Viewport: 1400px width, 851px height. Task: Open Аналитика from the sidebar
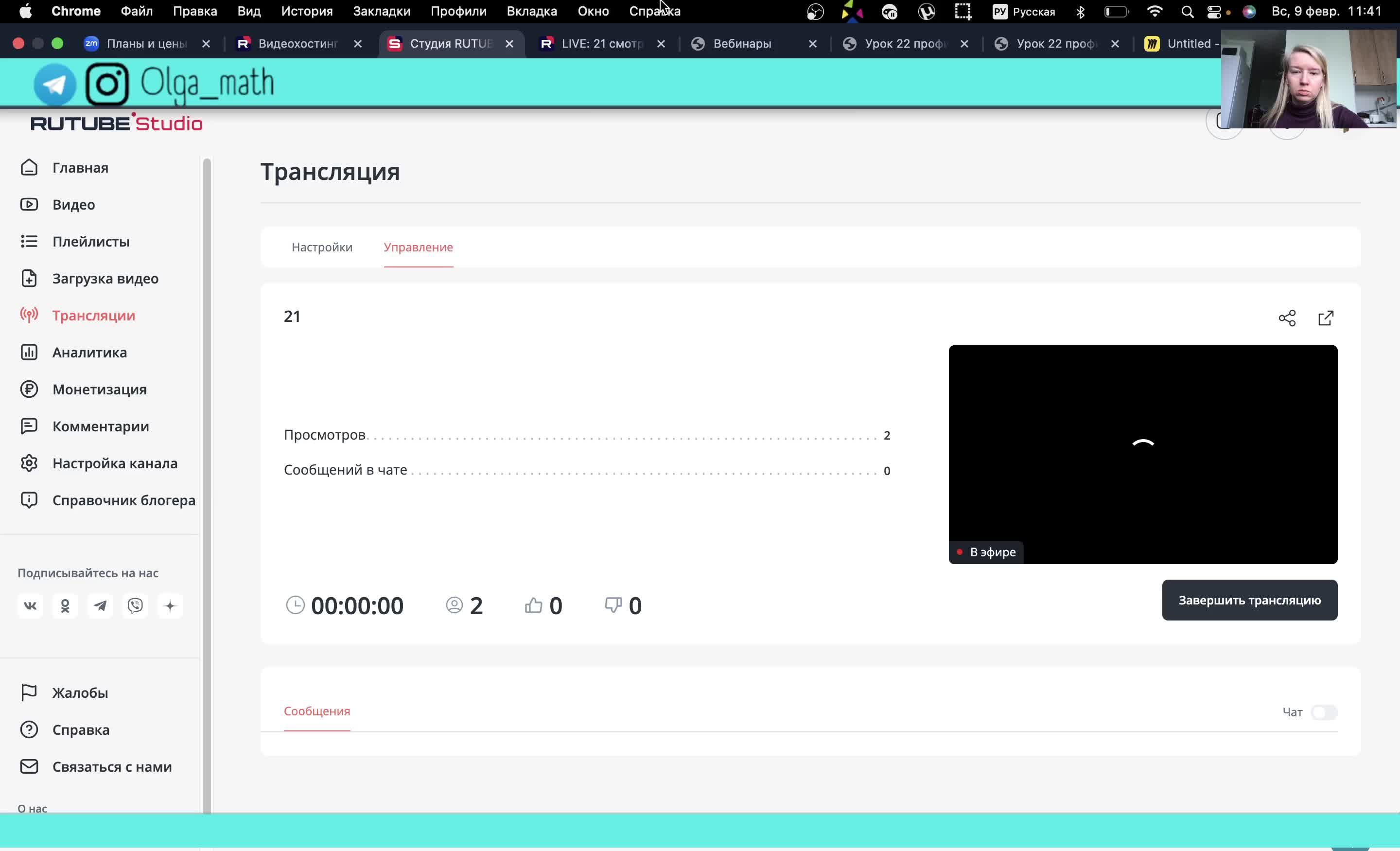tap(89, 353)
